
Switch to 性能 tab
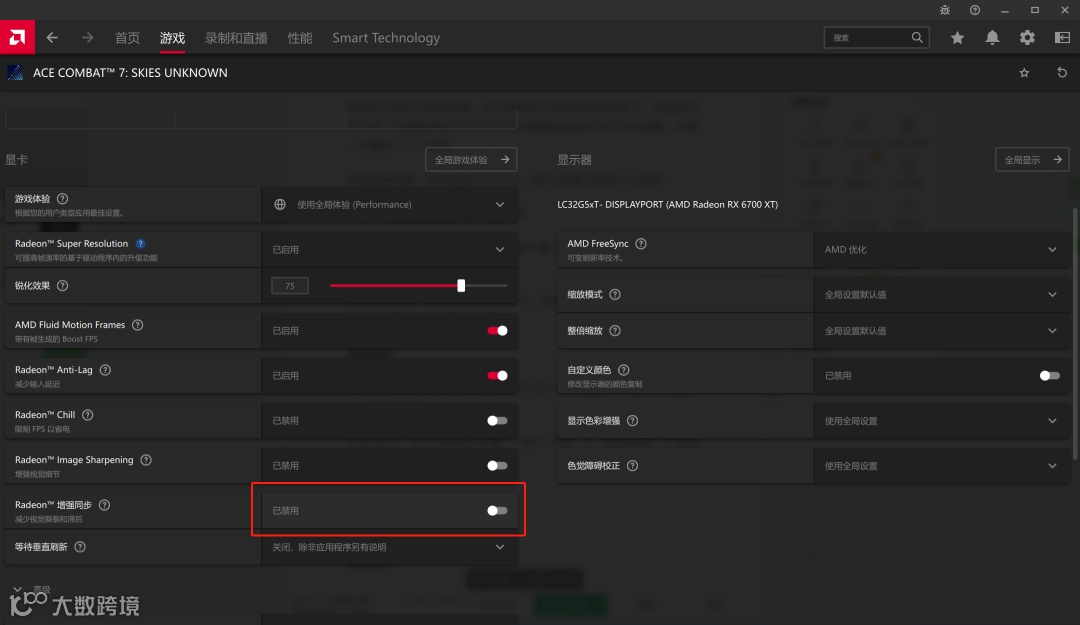[300, 38]
